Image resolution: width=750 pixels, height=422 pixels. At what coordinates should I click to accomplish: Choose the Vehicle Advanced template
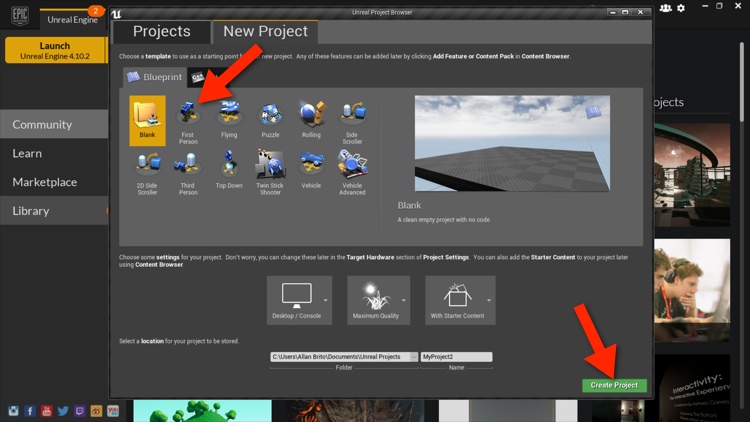[x=352, y=172]
